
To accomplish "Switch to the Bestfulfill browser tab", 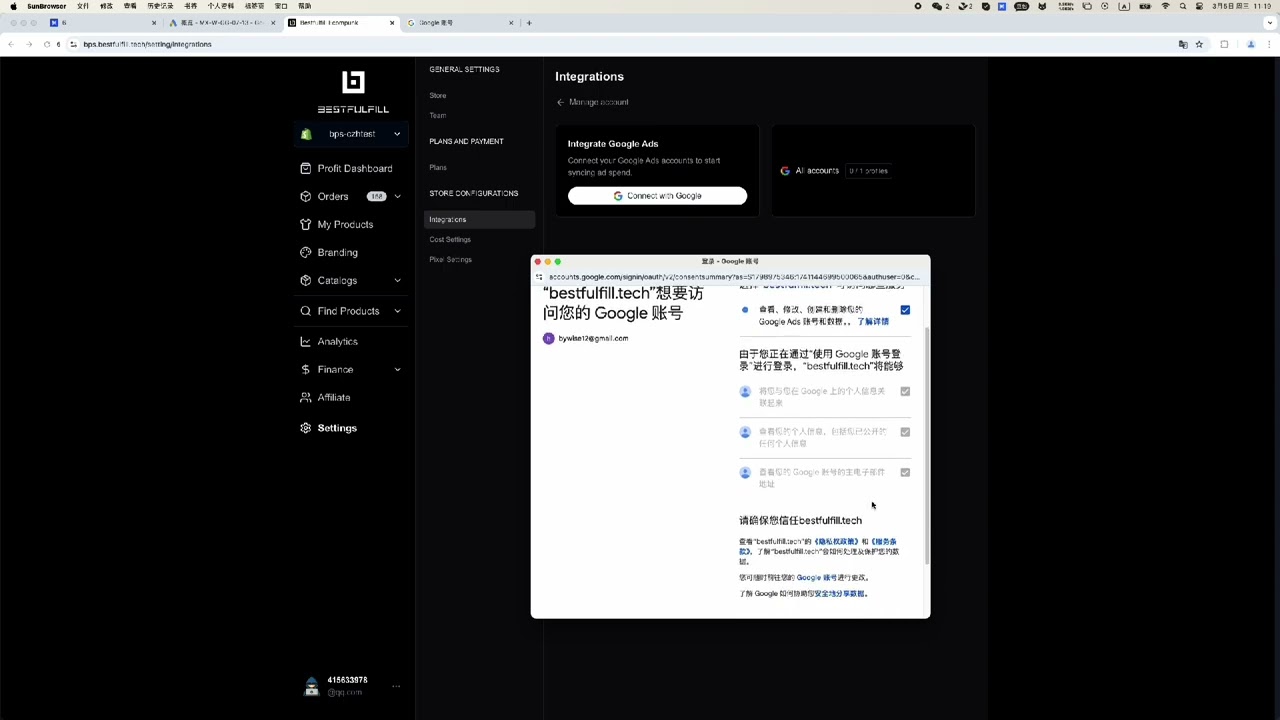I will (341, 22).
